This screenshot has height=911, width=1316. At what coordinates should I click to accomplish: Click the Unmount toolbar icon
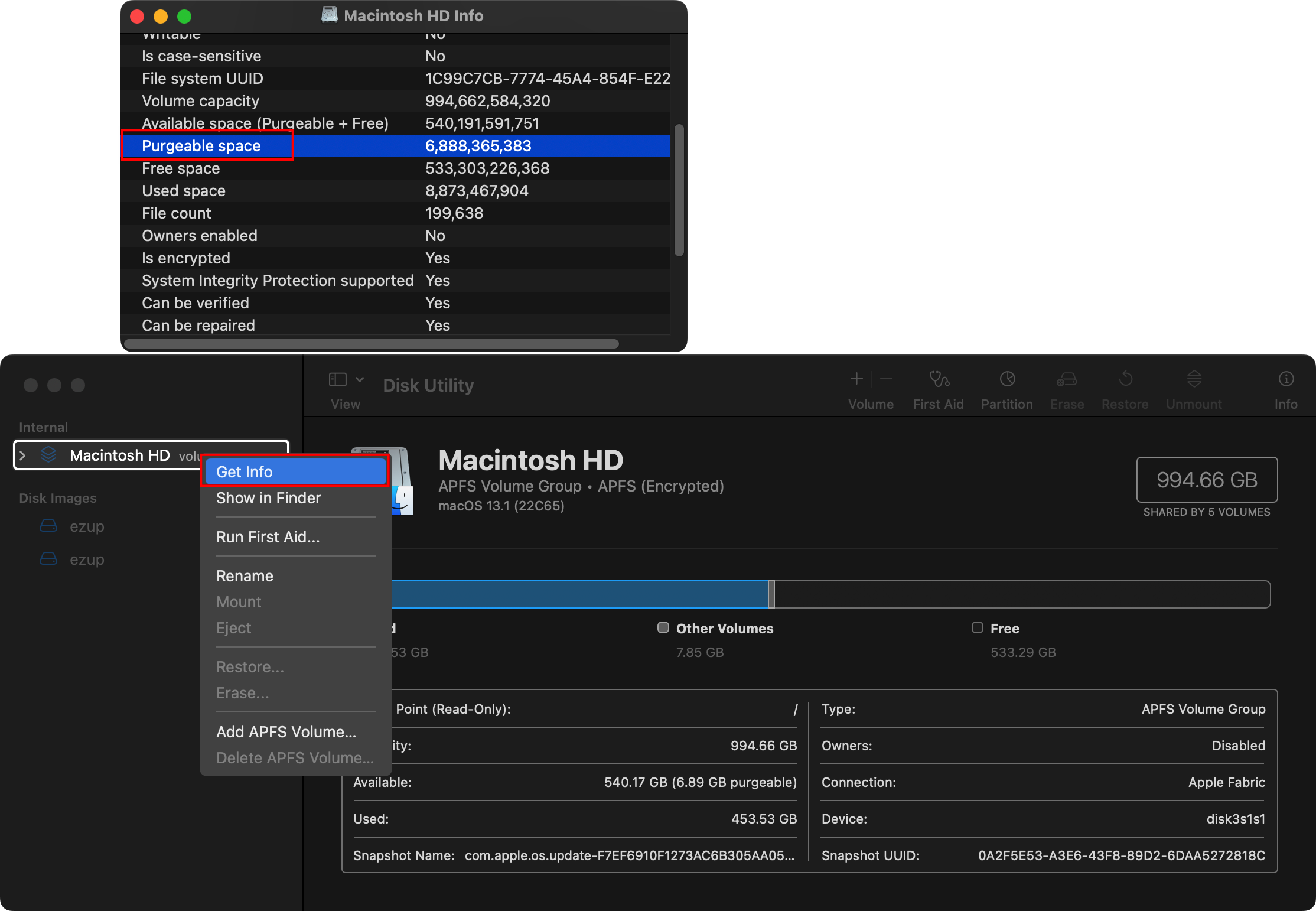(x=1194, y=379)
